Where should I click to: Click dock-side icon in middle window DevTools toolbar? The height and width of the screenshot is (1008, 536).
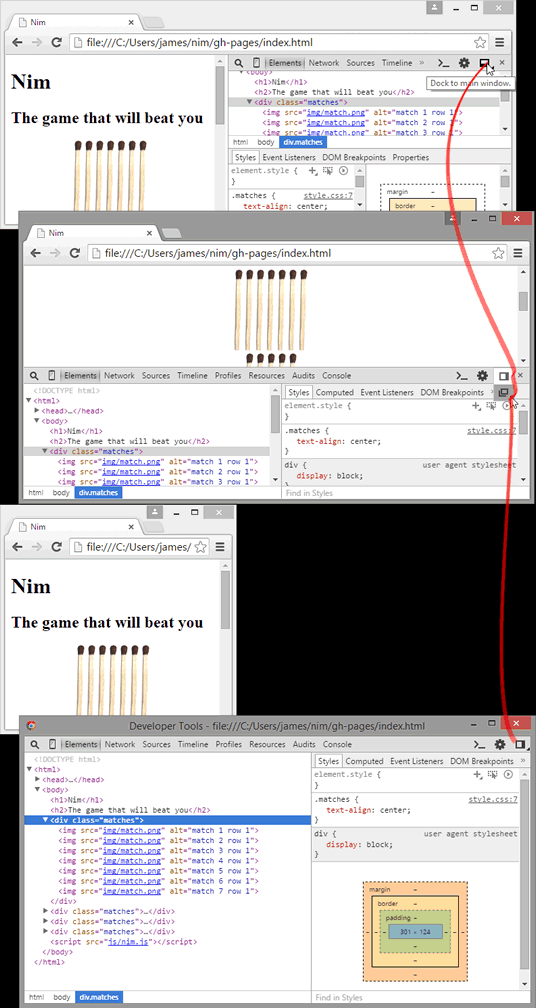point(504,375)
